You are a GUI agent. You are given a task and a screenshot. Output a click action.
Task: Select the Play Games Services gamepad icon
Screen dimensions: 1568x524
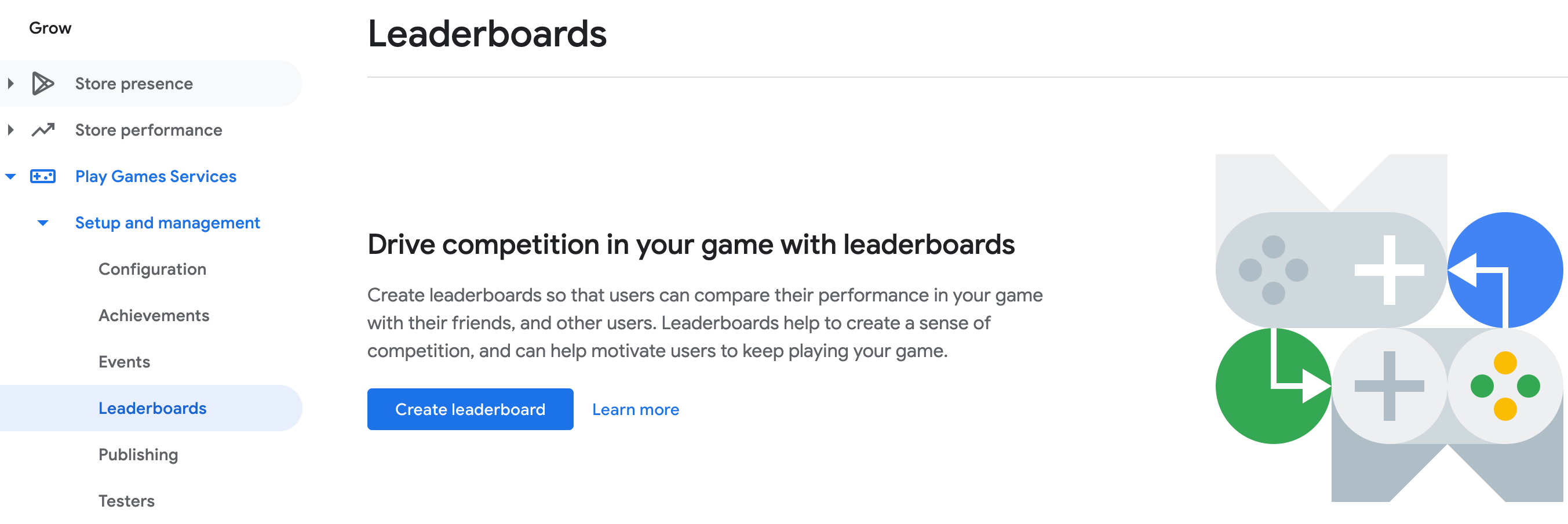43,176
